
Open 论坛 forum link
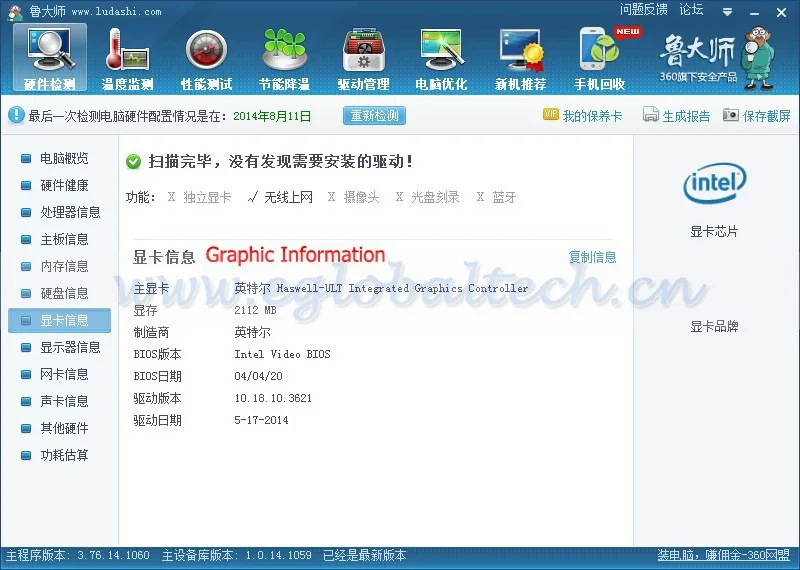[691, 9]
